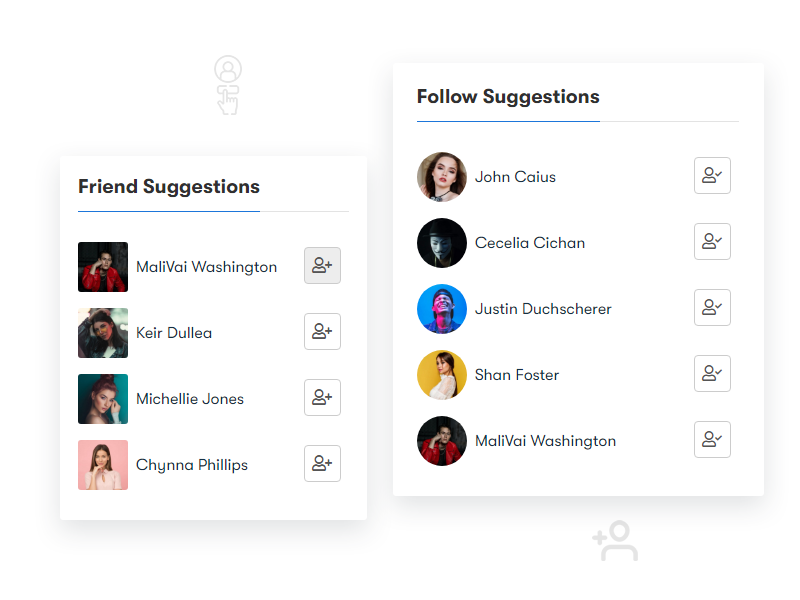Add Chynna Phillips using add-friend icon
Image resolution: width=800 pixels, height=600 pixels.
pos(322,463)
